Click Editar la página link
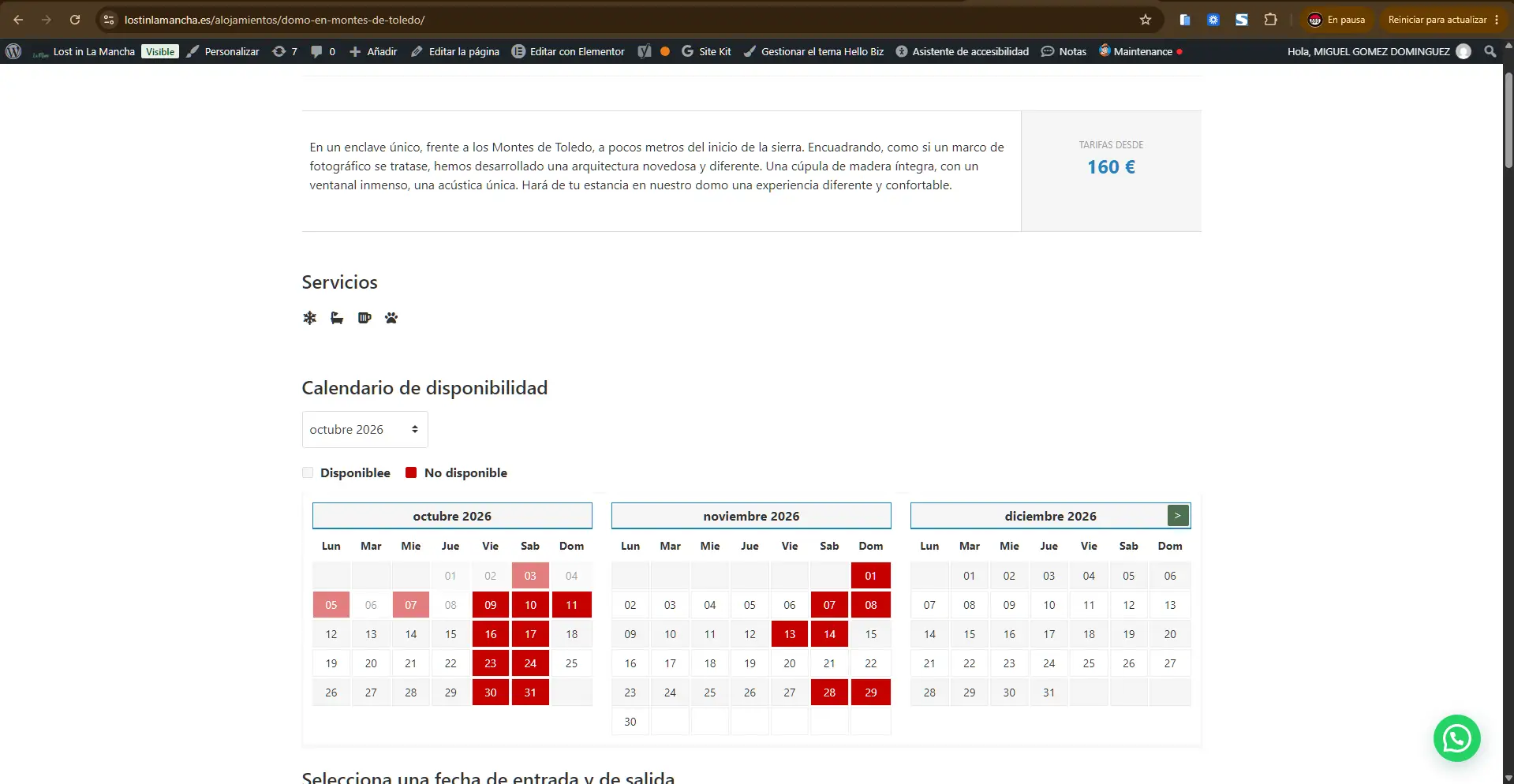The width and height of the screenshot is (1514, 784). coord(455,51)
